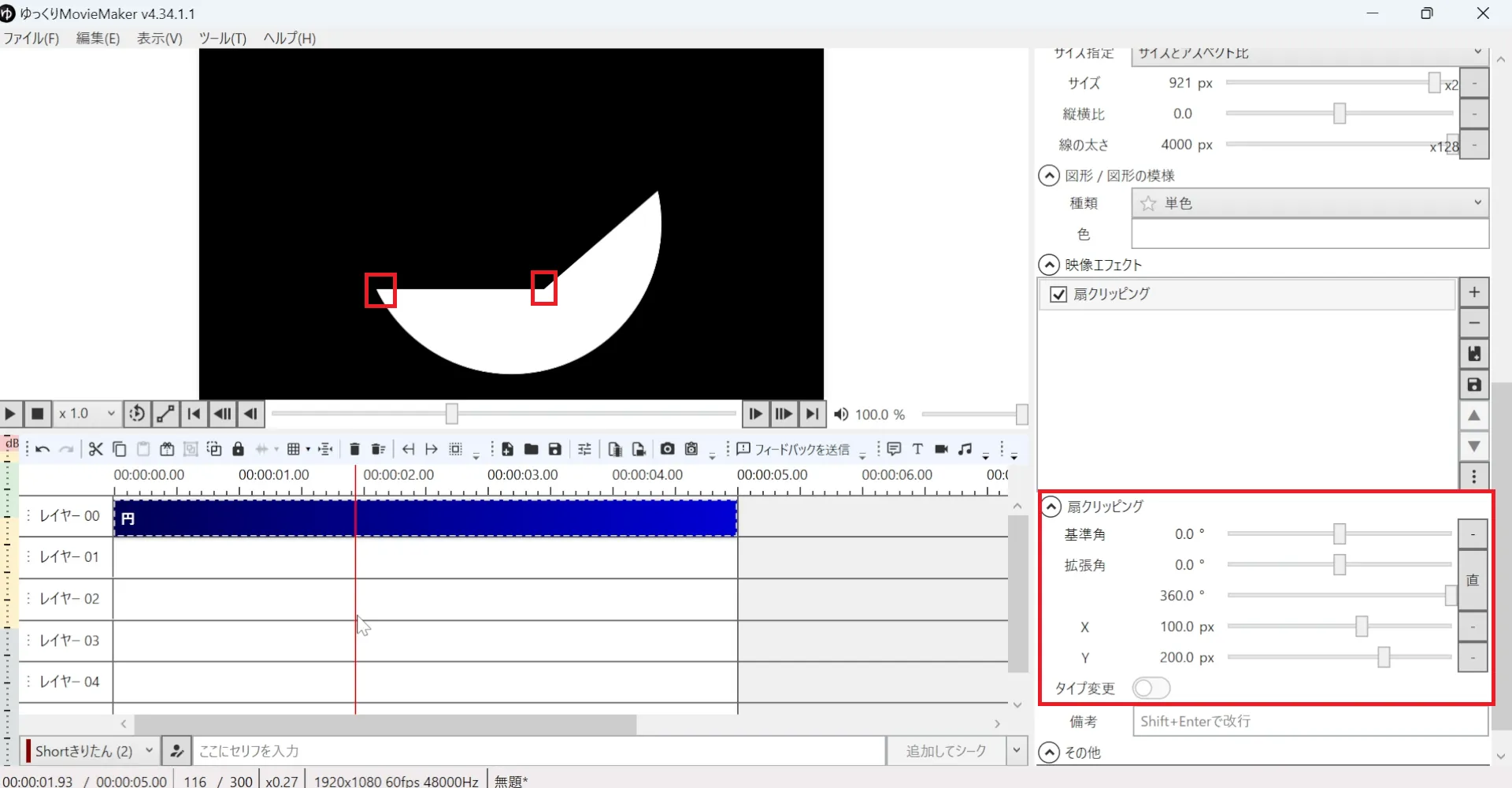Open dropdown arrow next to 追加してシーク
This screenshot has width=1512, height=788.
pyautogui.click(x=1017, y=751)
